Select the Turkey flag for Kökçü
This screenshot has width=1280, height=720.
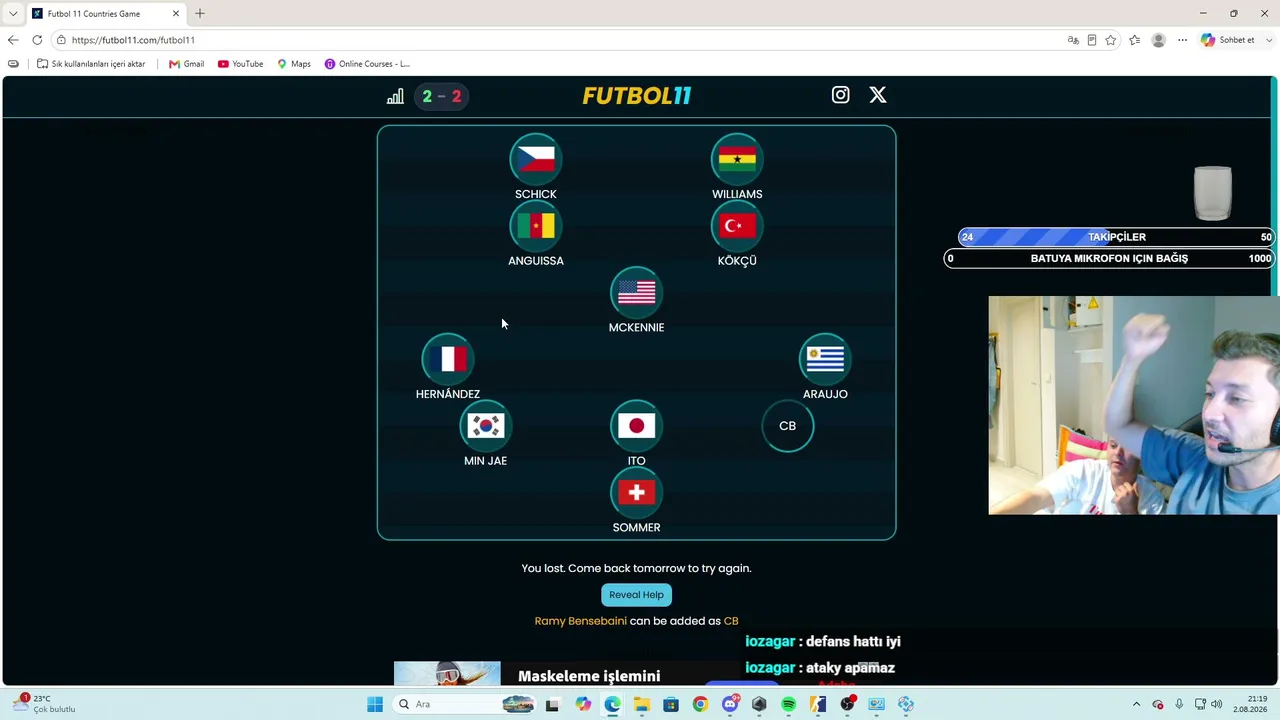click(737, 225)
